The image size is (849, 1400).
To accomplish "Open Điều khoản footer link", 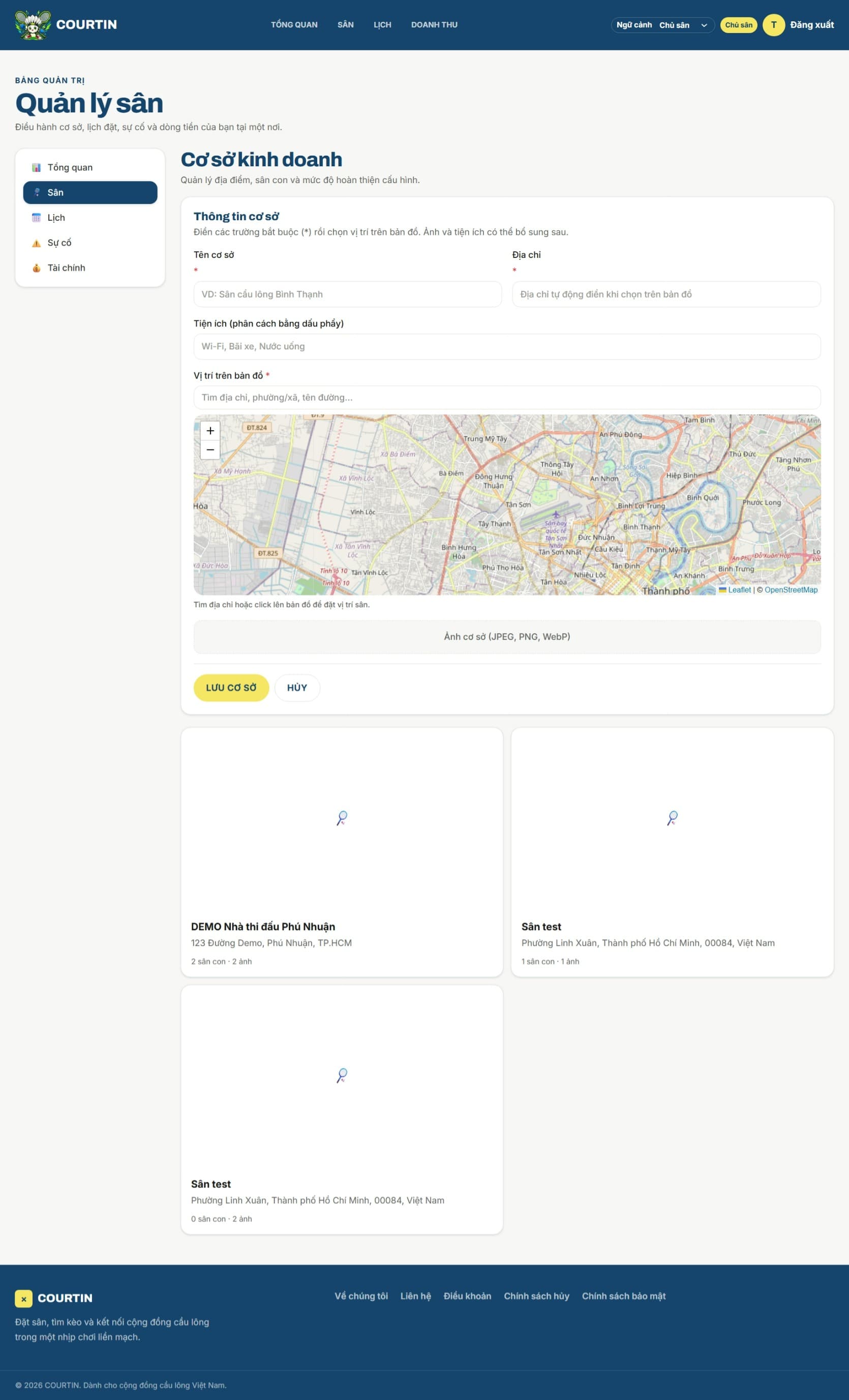I will pos(467,1296).
